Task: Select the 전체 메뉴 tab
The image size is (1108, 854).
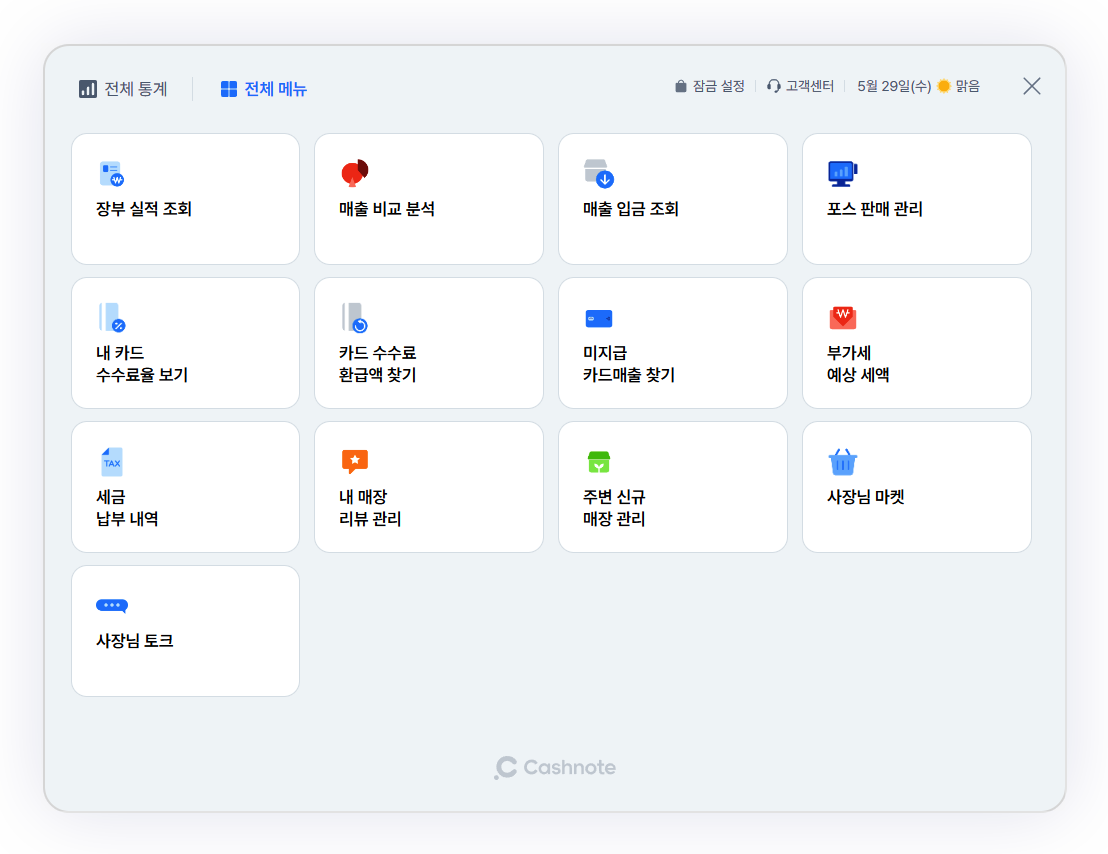Action: (x=264, y=89)
